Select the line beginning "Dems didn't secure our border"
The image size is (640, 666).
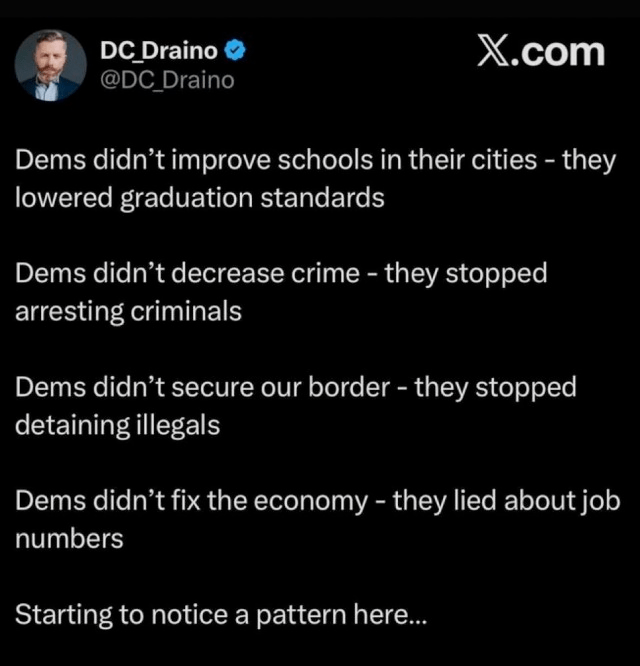[x=296, y=388]
